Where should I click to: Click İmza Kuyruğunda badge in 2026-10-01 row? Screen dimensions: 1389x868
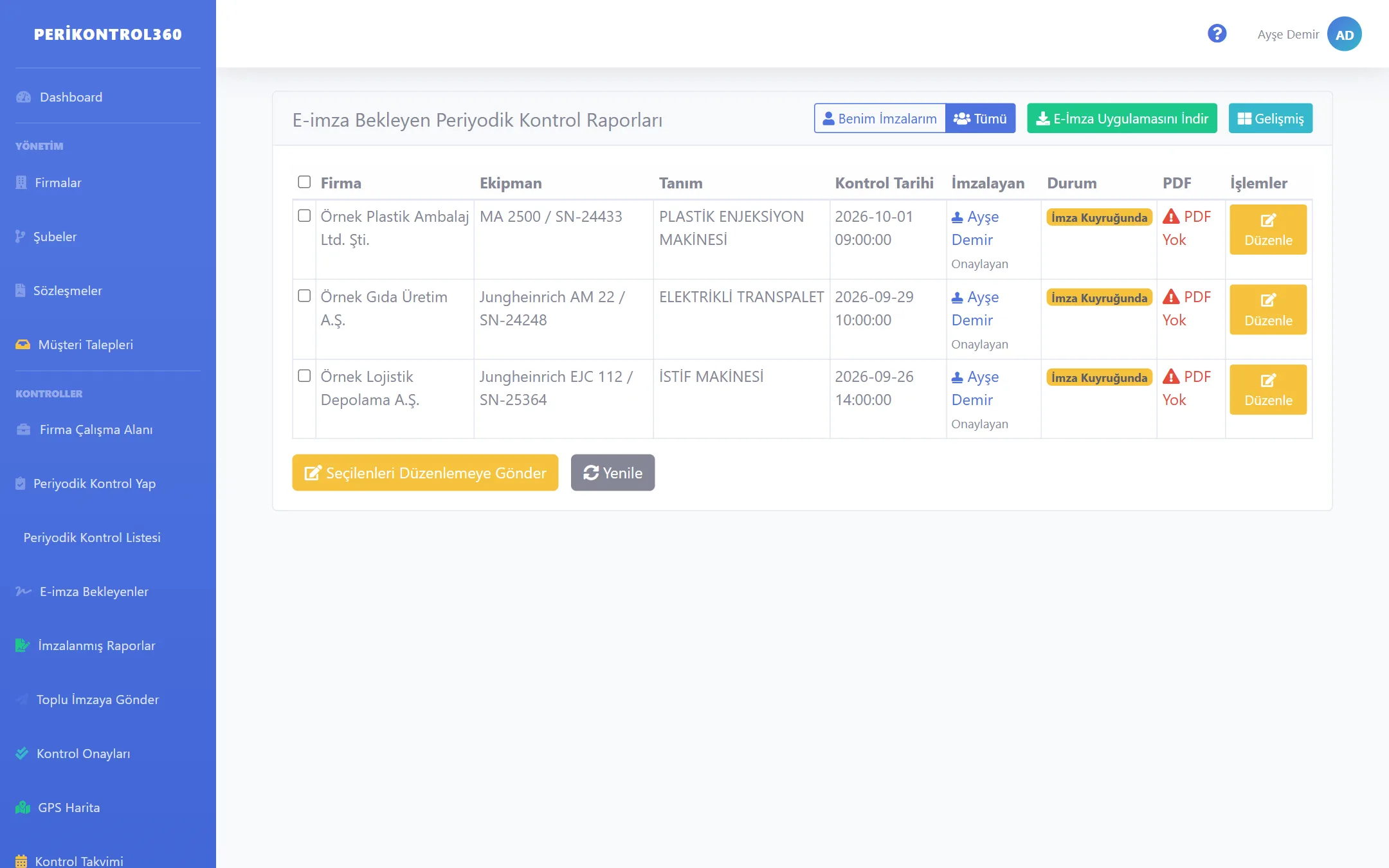(x=1099, y=217)
